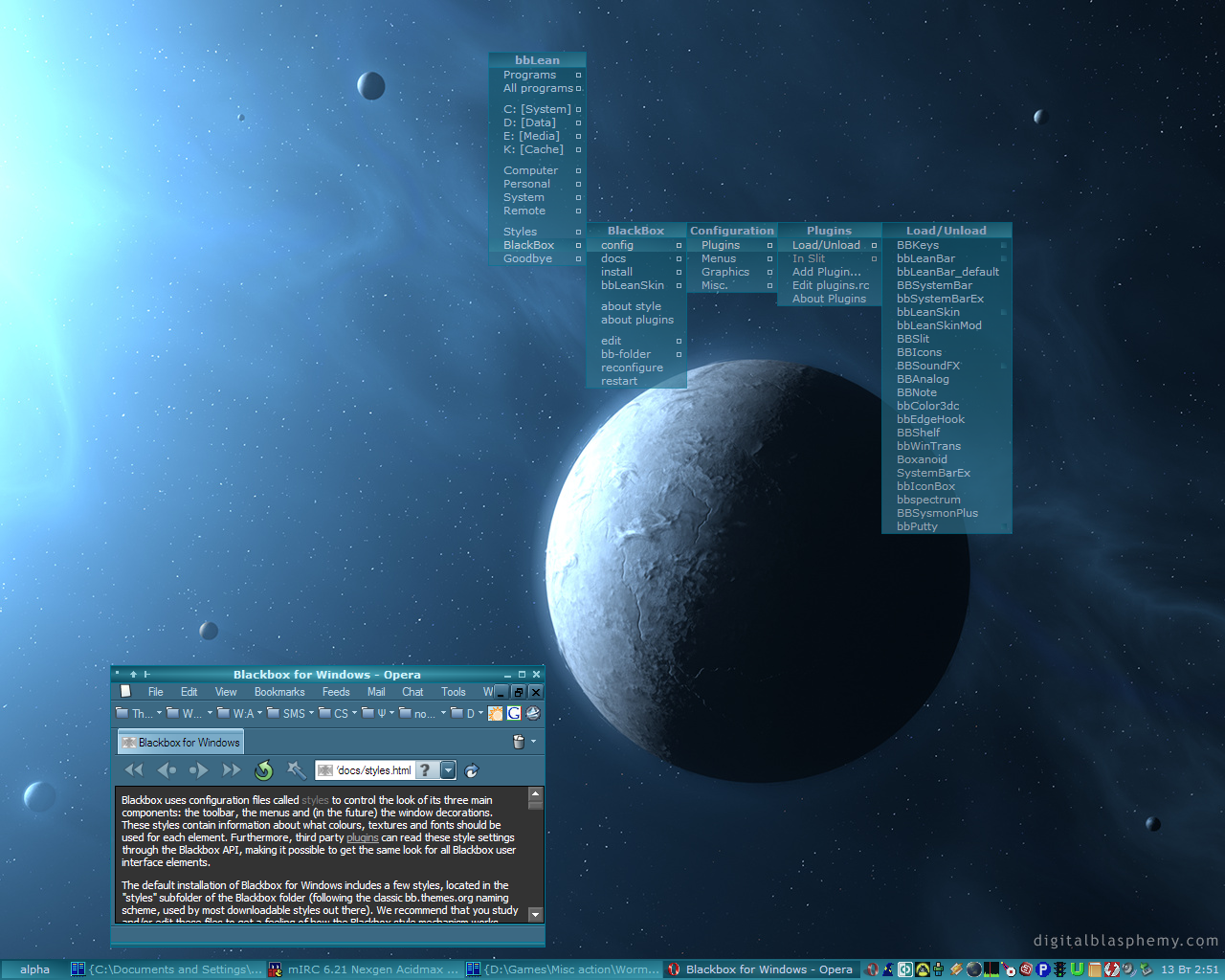Click the new page icon in menu bar
Screen dimensions: 1225x980
(125, 691)
